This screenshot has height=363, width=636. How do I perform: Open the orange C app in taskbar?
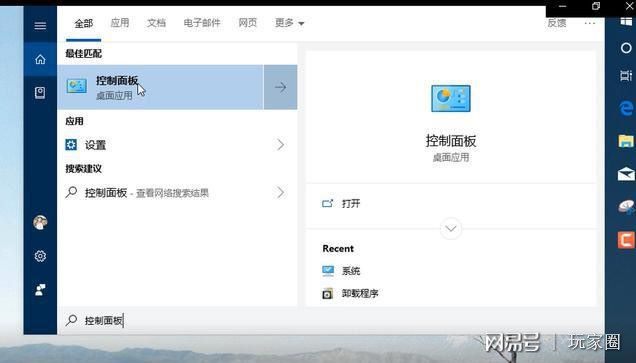[626, 240]
